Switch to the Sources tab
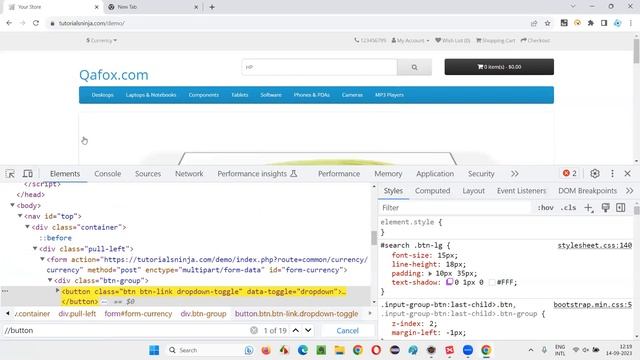The height and width of the screenshot is (360, 640). (148, 173)
